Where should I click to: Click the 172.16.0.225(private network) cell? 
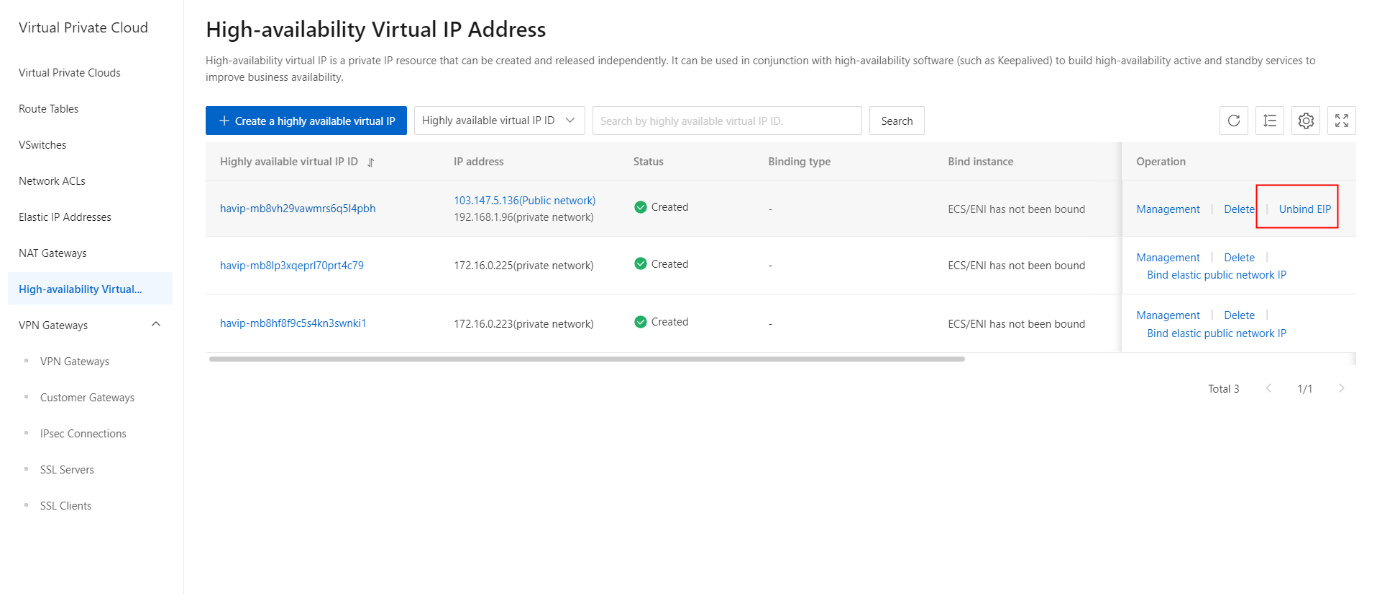524,266
